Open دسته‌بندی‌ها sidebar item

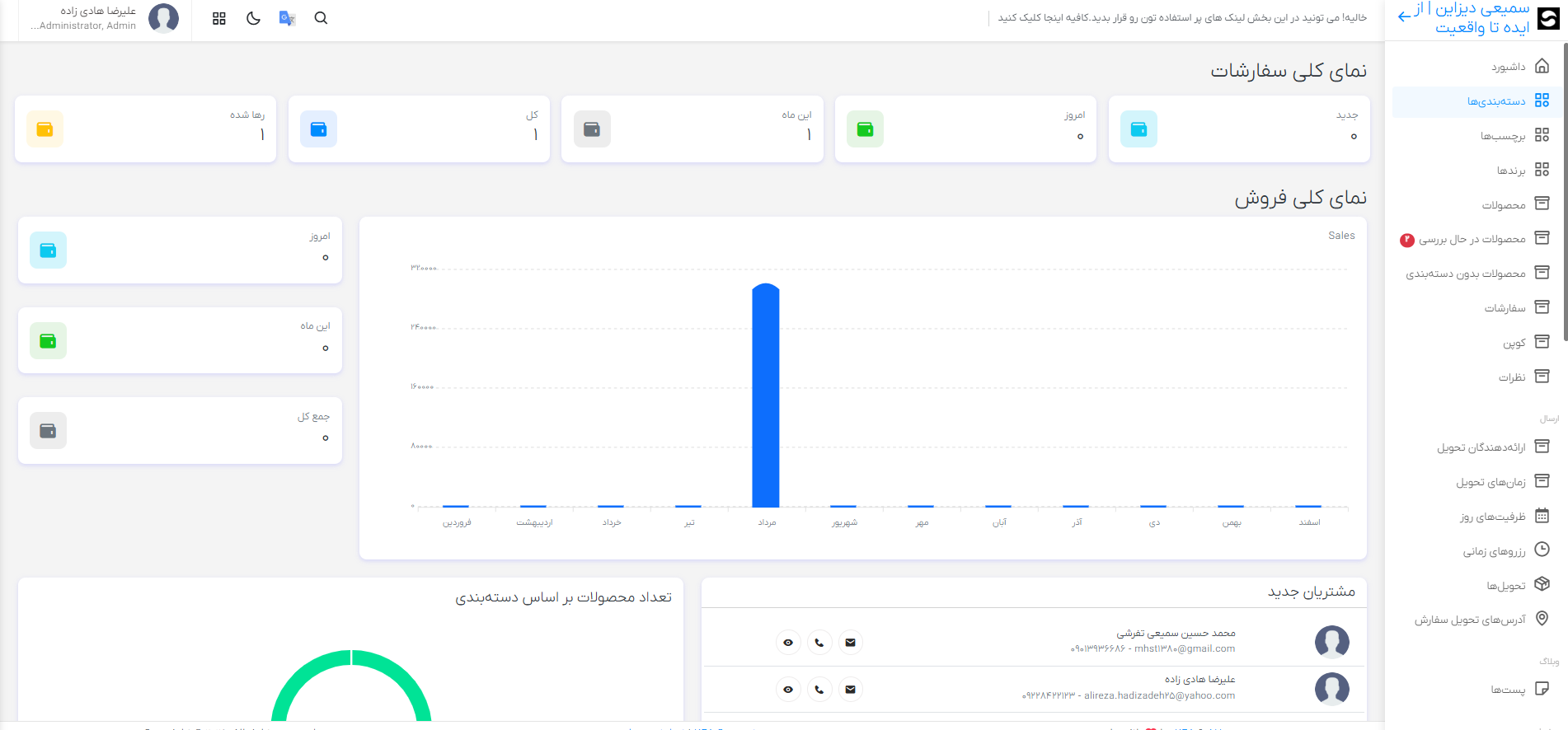click(1477, 101)
